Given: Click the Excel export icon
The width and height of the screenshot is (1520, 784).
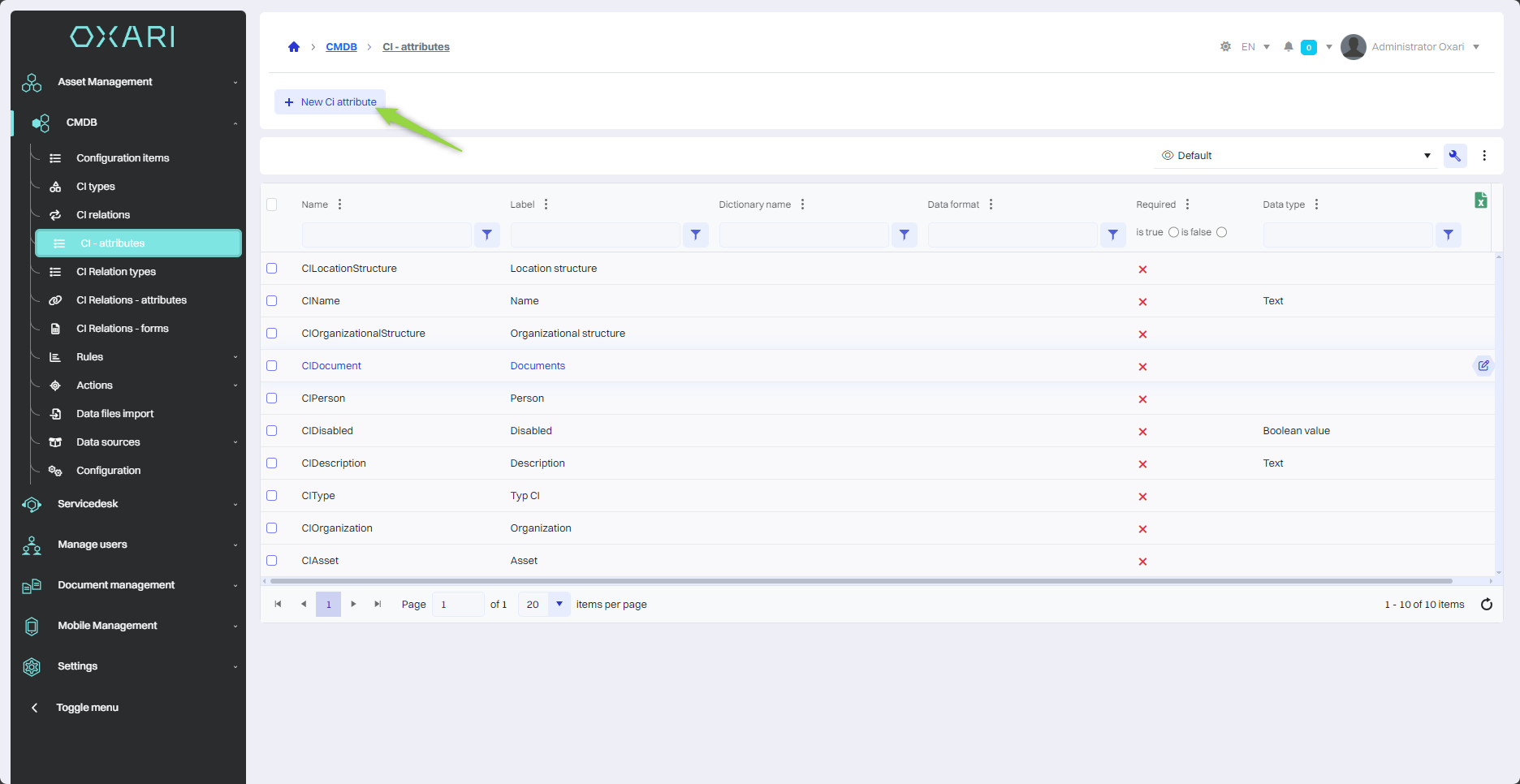Looking at the screenshot, I should (1480, 200).
